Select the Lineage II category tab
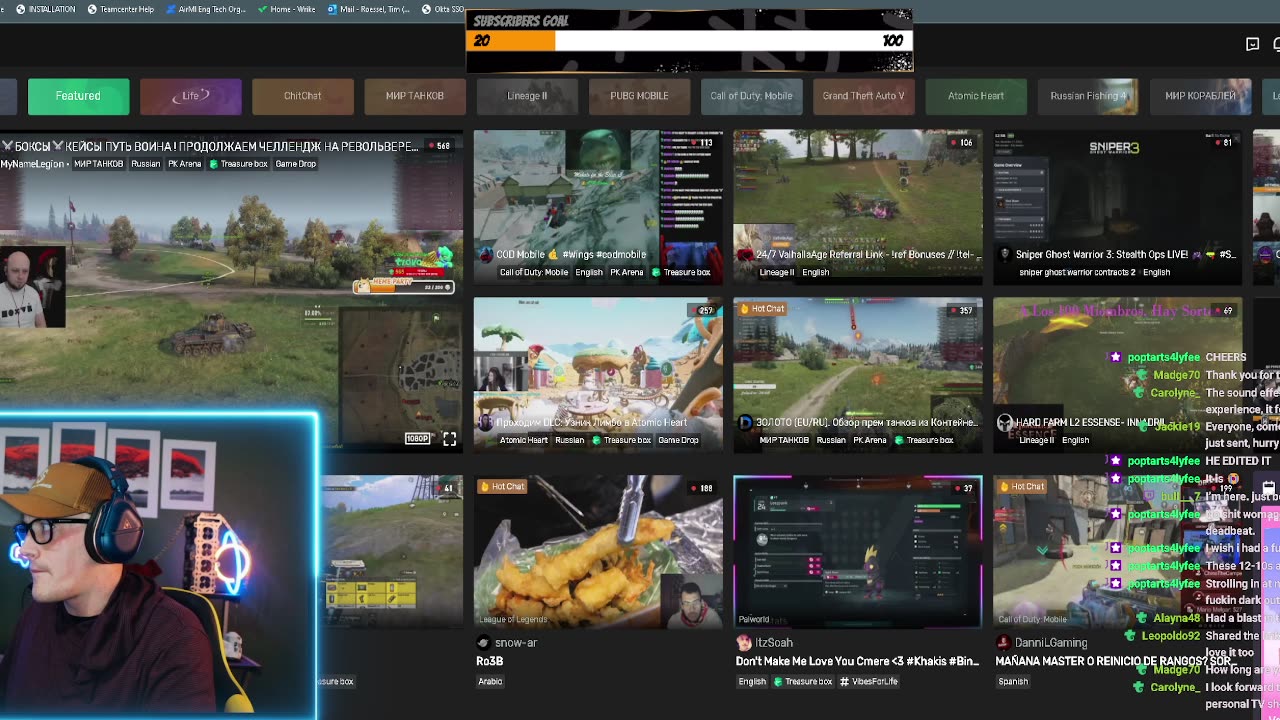Viewport: 1280px width, 720px height. (x=527, y=96)
